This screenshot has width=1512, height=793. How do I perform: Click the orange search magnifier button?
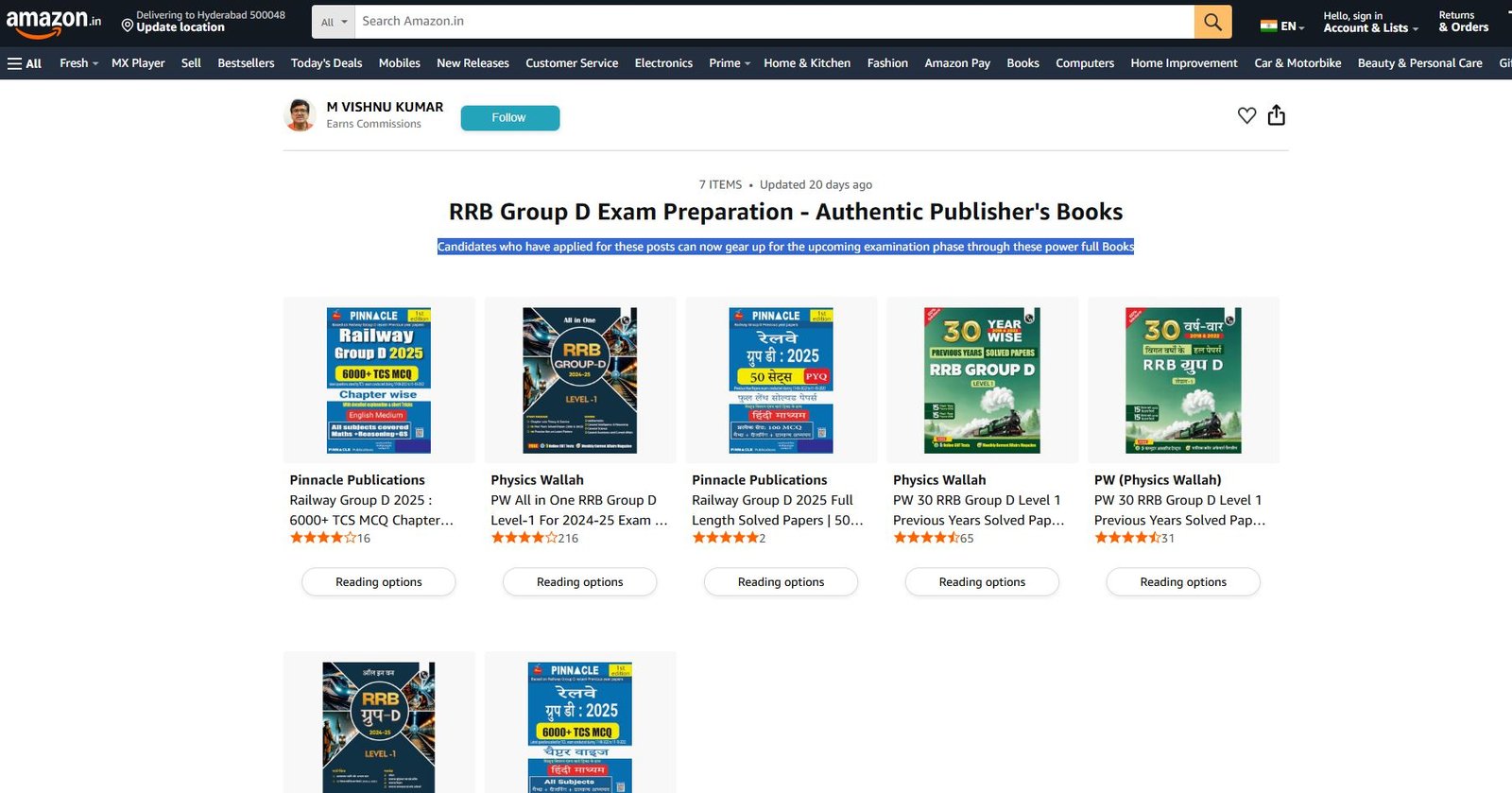click(x=1212, y=22)
